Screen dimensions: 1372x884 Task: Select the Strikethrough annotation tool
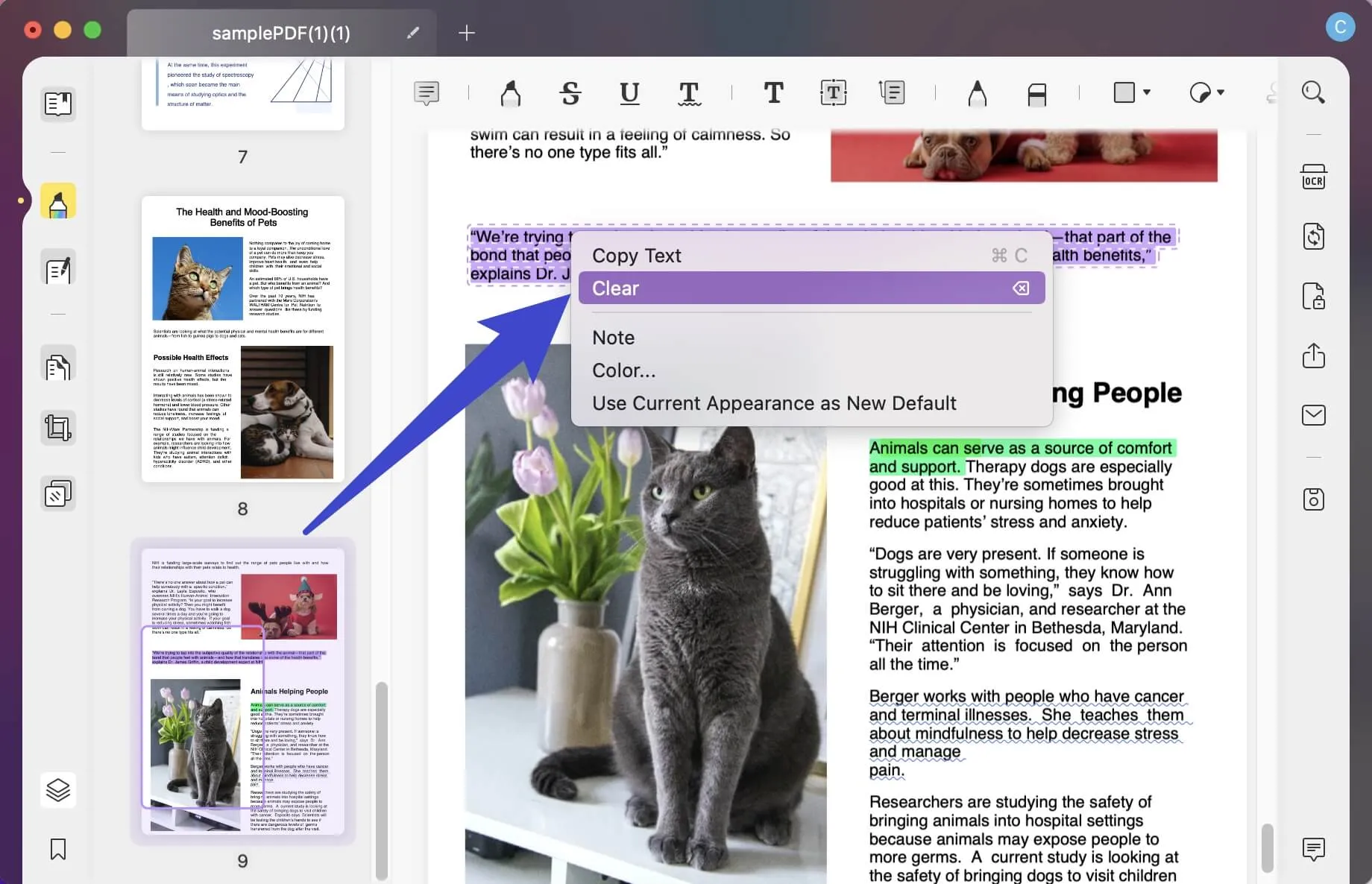click(570, 93)
